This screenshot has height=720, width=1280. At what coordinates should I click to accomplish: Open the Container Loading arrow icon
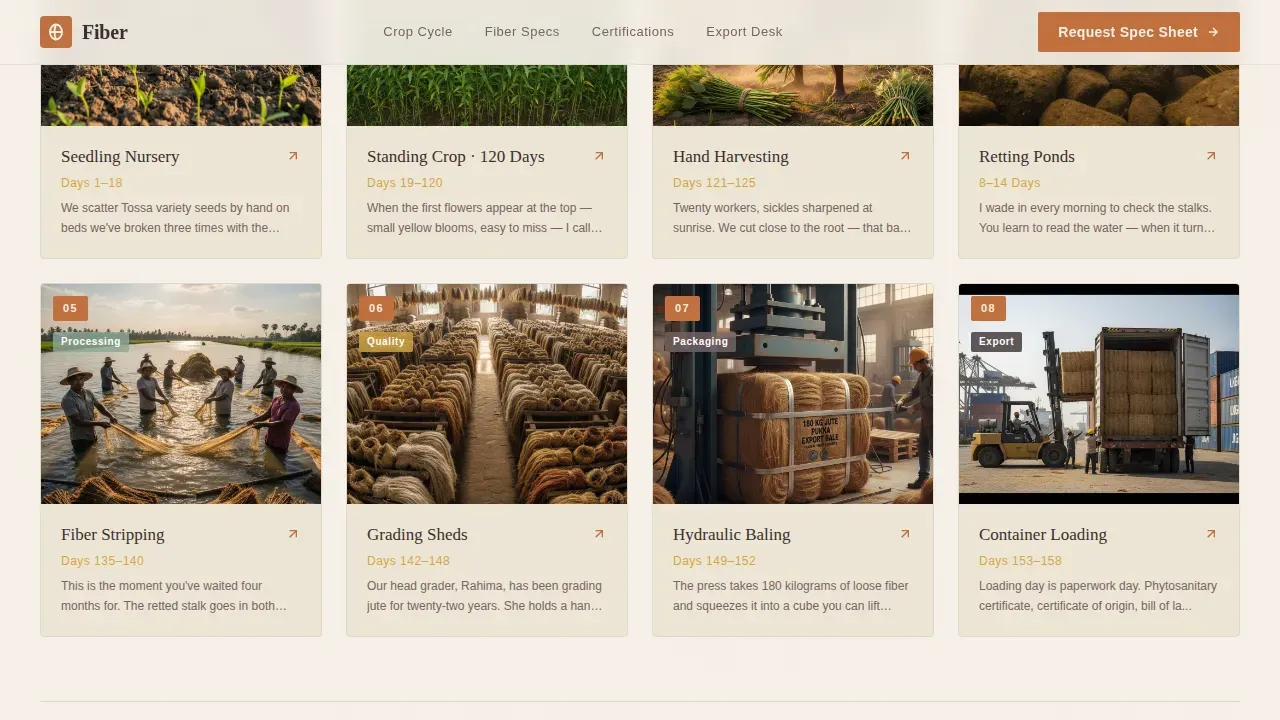coord(1211,534)
